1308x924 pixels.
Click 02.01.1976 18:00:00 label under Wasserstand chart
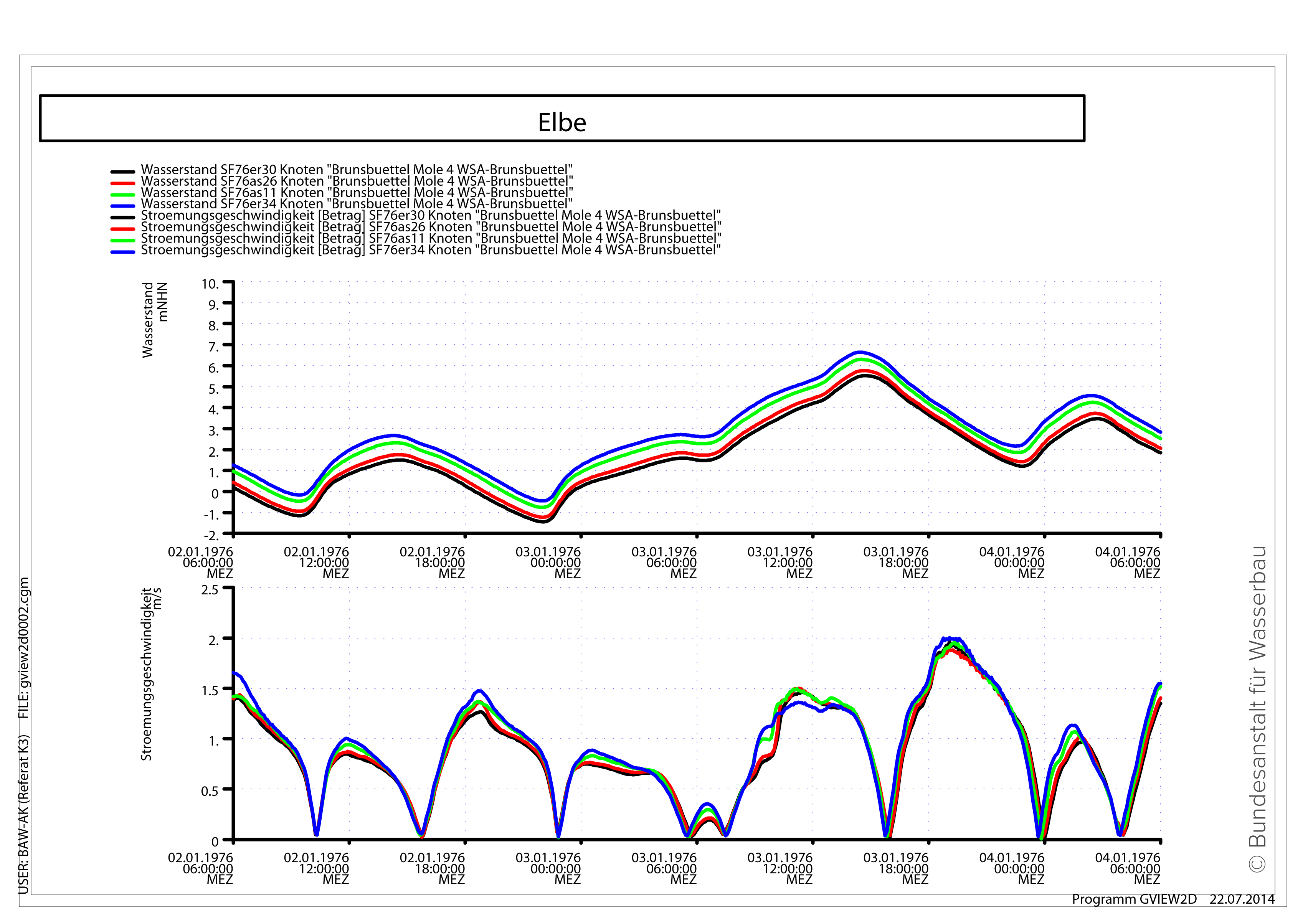433,562
